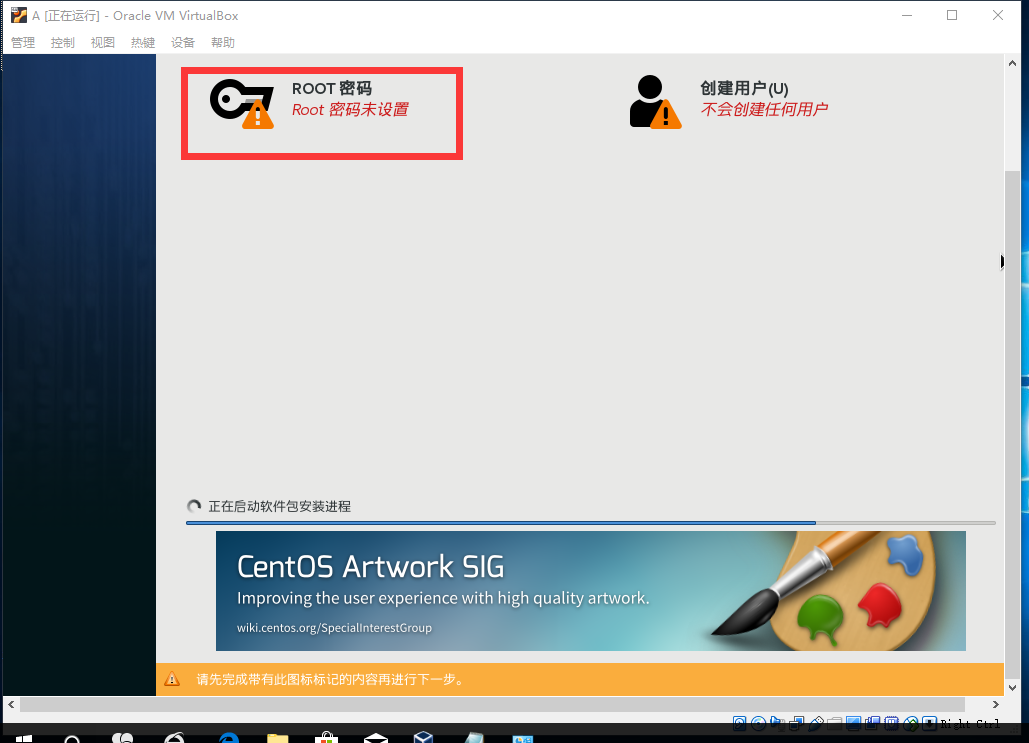
Task: Click the vertical scrollbar thumb
Action: tap(1012, 424)
